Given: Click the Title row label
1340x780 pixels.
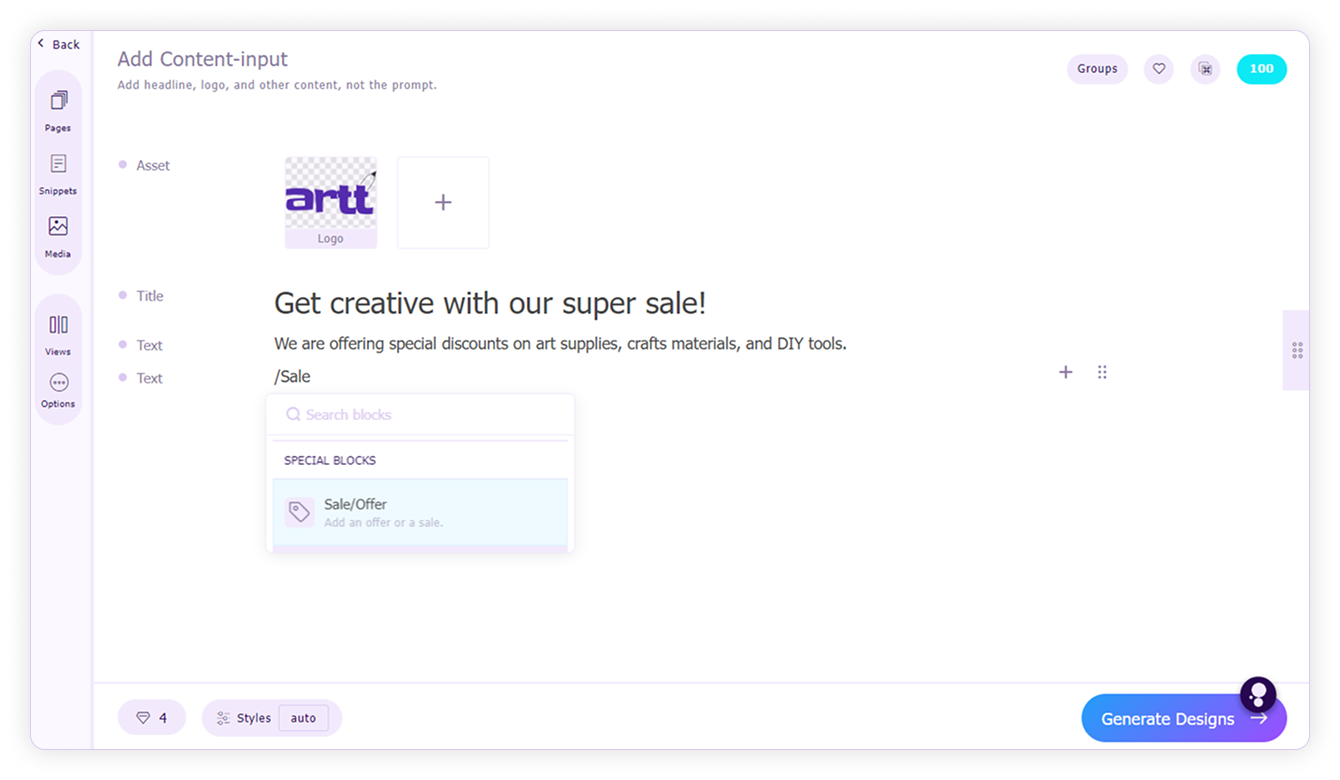Looking at the screenshot, I should pos(150,296).
